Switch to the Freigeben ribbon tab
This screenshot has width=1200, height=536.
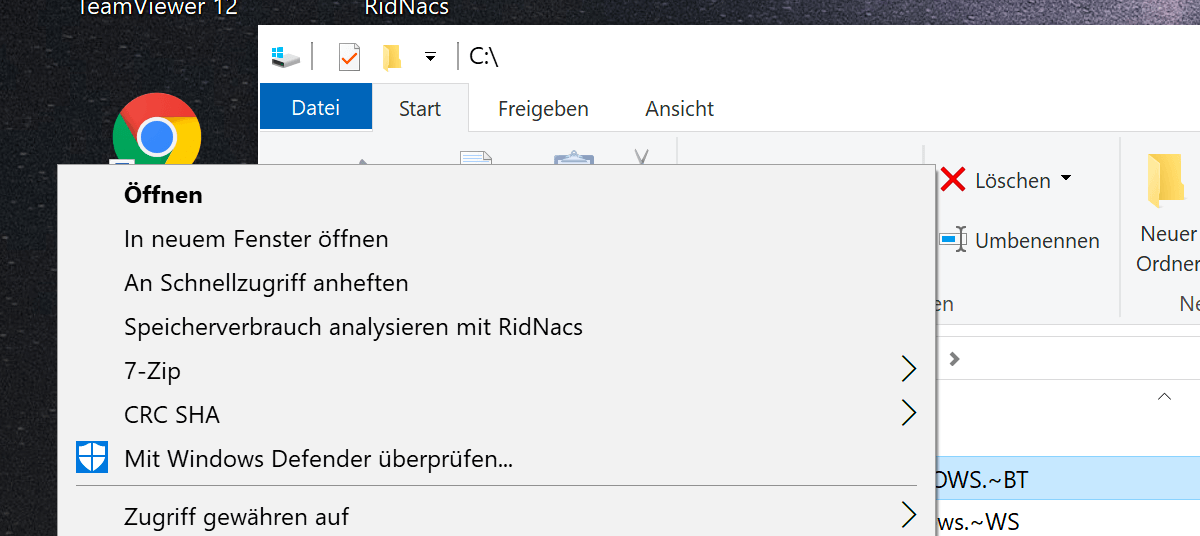(543, 108)
